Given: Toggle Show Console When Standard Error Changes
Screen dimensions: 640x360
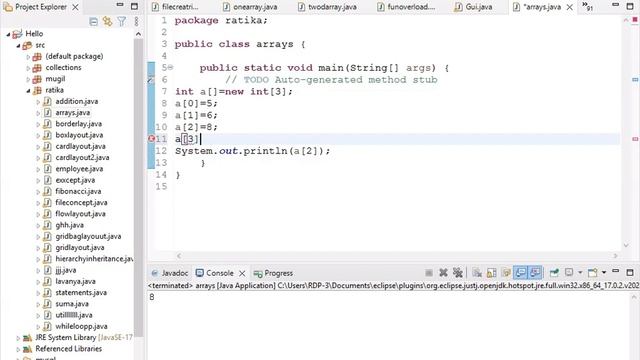Looking at the screenshot, I should click(x=535, y=273).
